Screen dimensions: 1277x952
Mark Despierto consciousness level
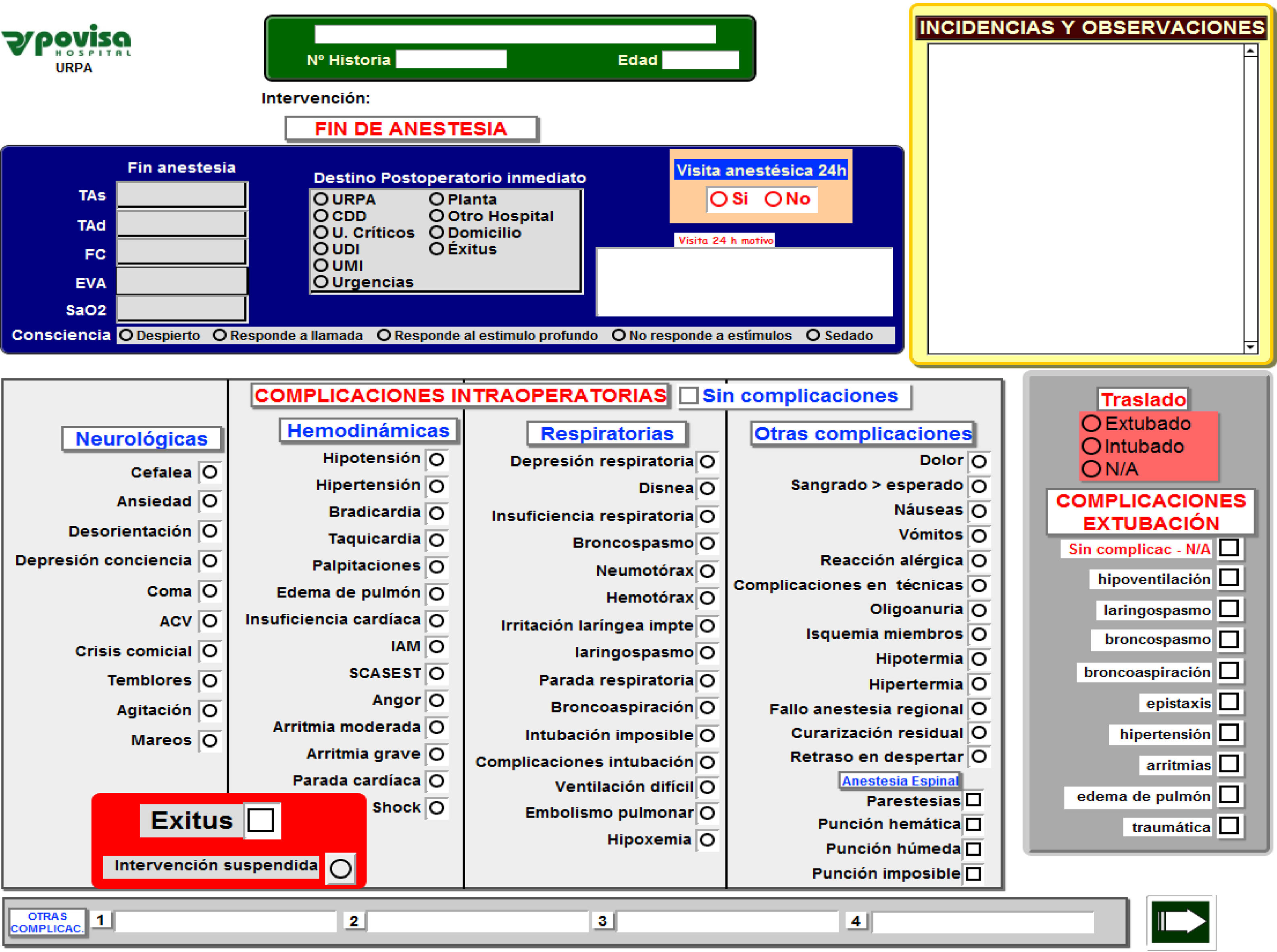coord(126,335)
